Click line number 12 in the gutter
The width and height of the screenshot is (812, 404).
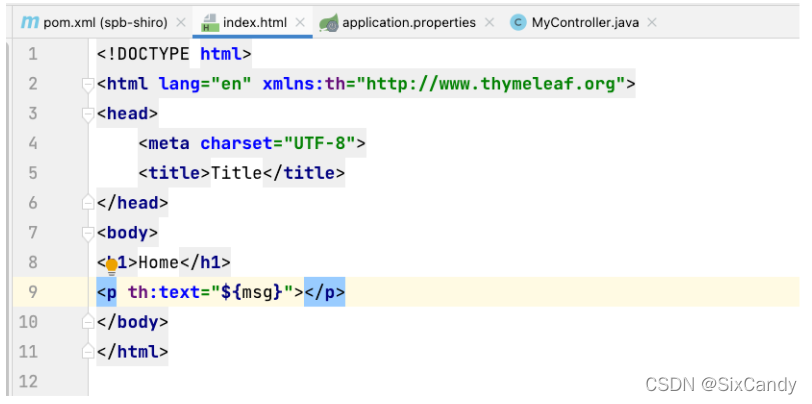pos(28,382)
